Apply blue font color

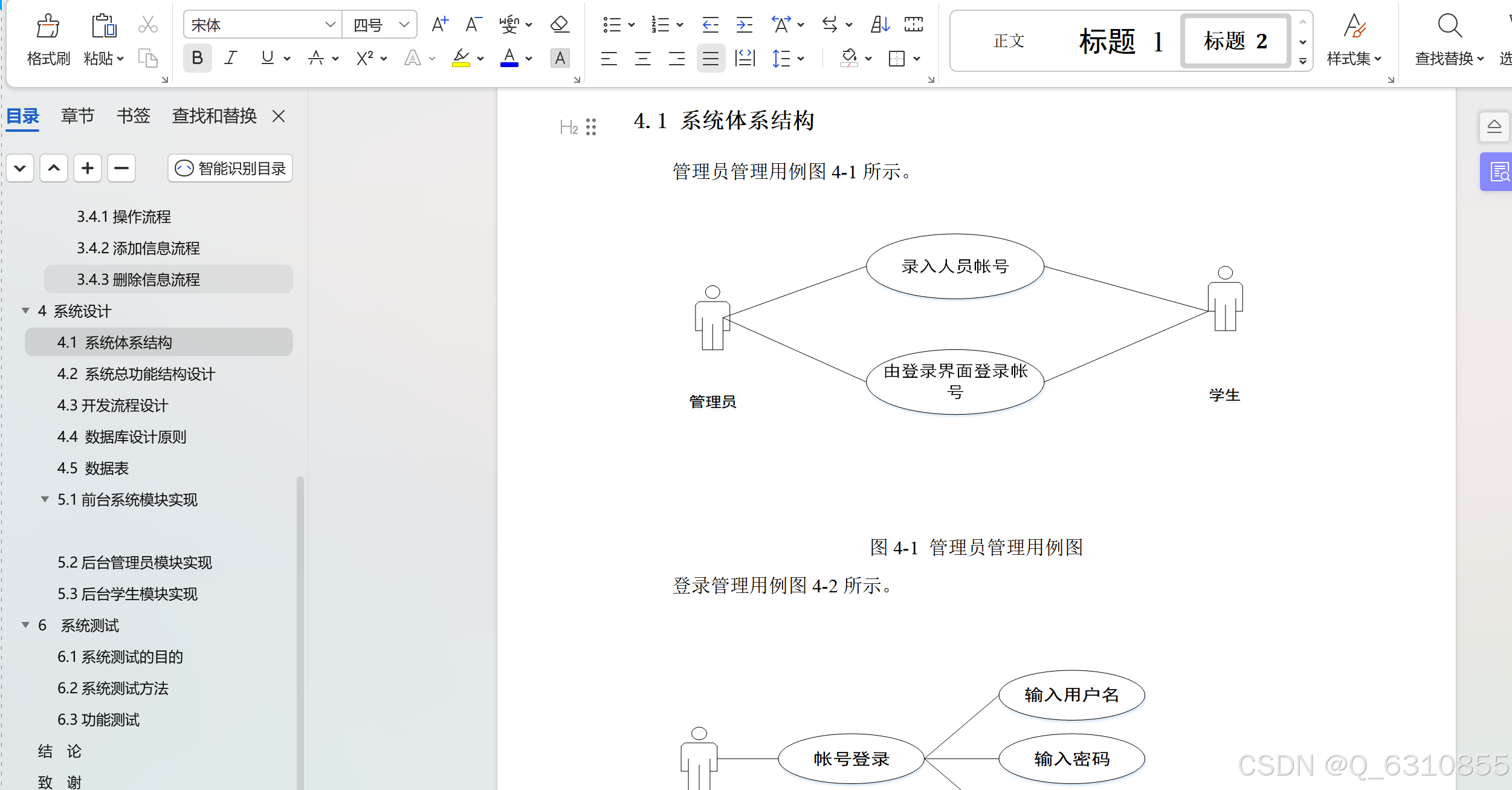pos(509,59)
